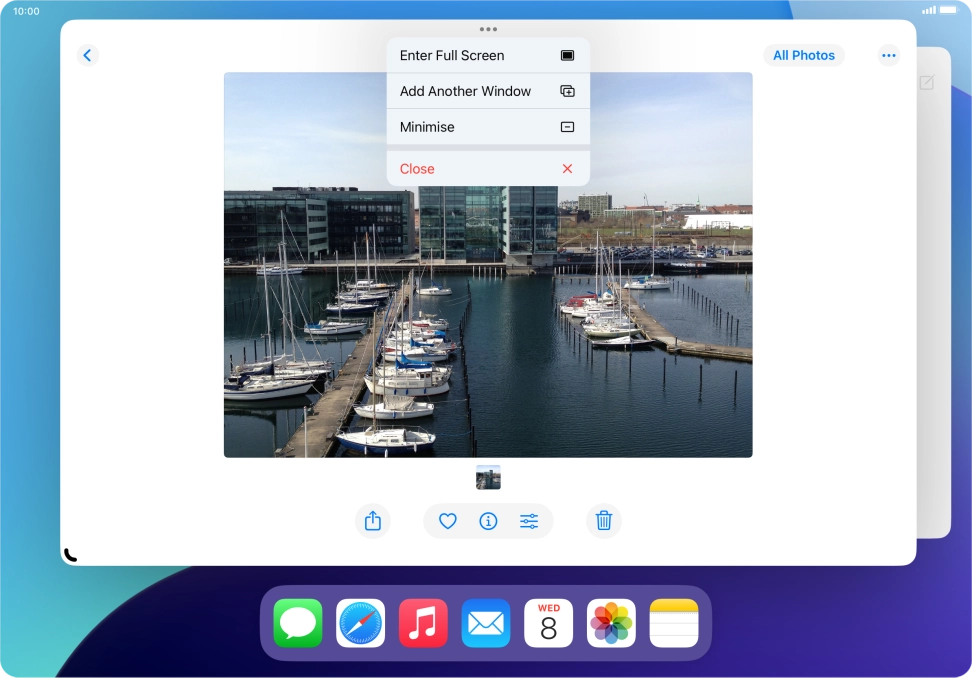972x678 pixels.
Task: Minimise the Photos window via menu
Action: point(488,127)
